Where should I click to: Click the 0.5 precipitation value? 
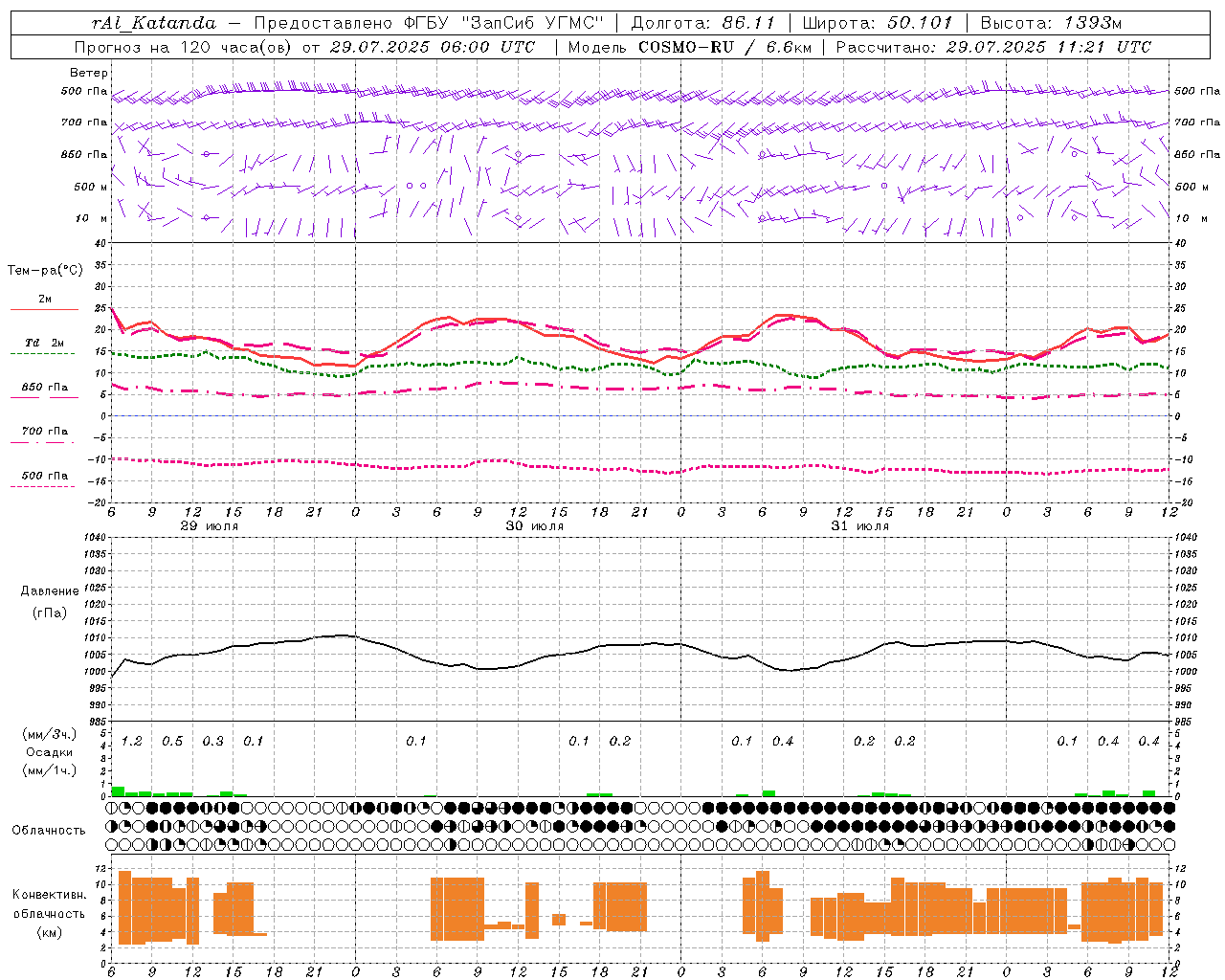pos(172,742)
